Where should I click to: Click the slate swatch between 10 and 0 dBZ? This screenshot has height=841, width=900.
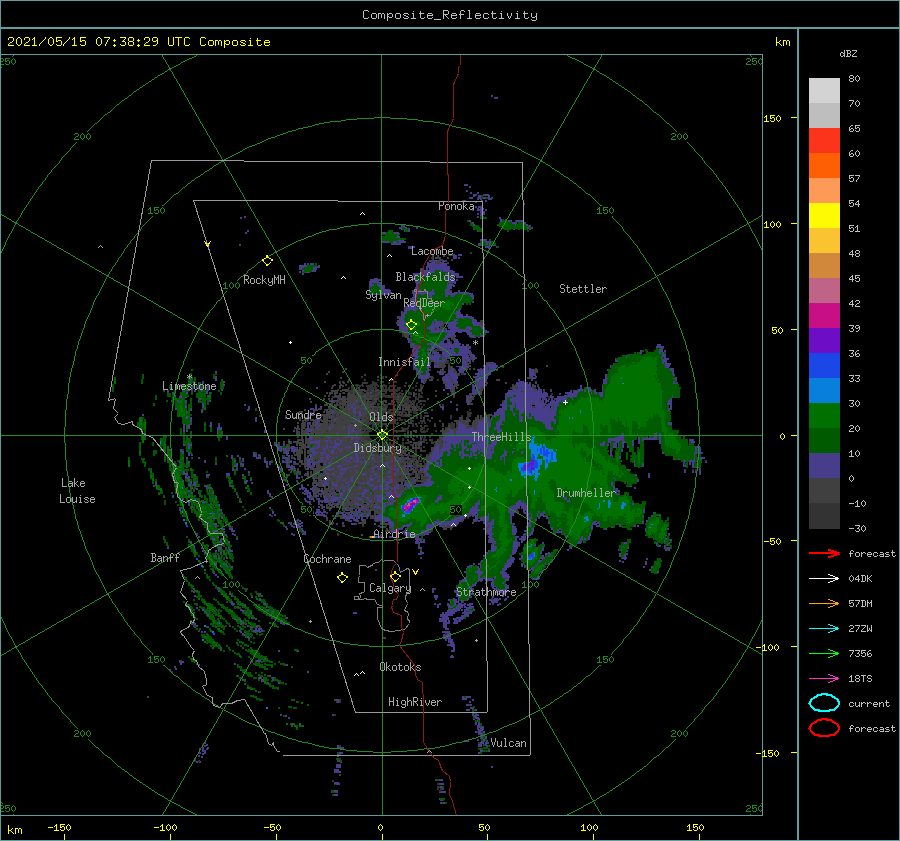(824, 466)
